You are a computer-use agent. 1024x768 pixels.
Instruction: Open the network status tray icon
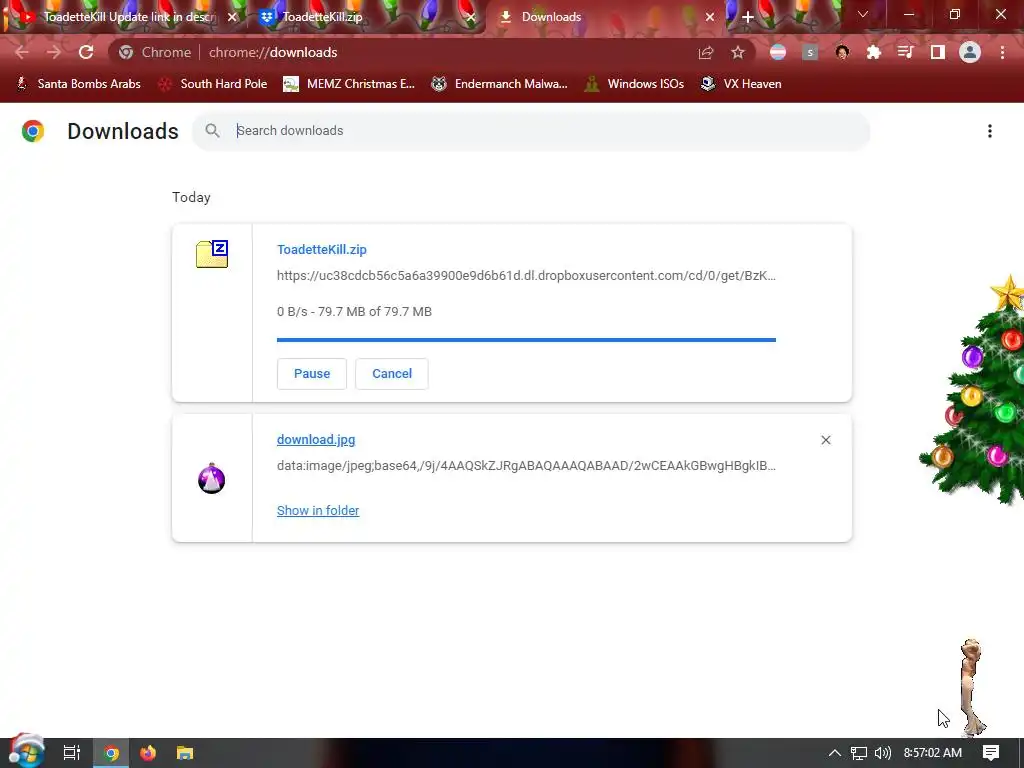click(x=859, y=753)
